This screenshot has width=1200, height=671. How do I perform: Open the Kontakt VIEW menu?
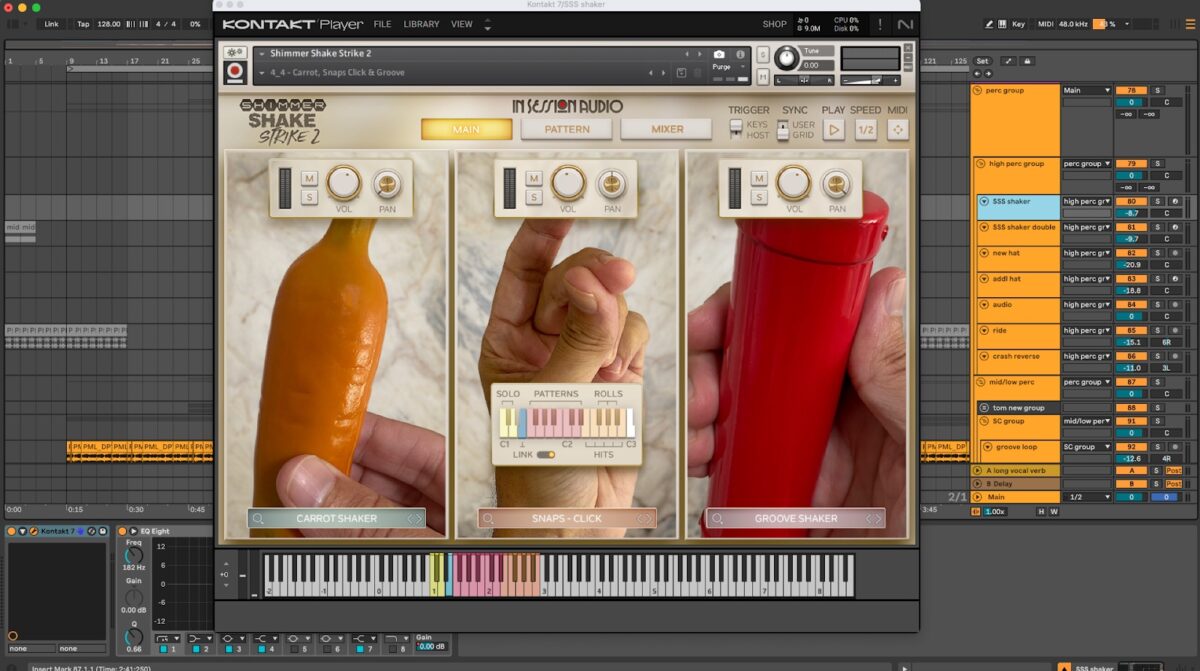point(462,24)
